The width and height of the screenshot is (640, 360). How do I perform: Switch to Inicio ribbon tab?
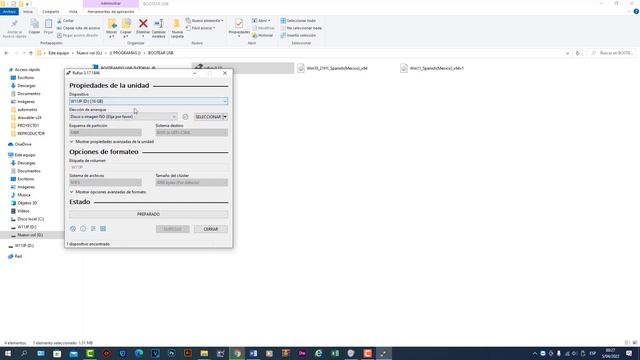pyautogui.click(x=28, y=12)
